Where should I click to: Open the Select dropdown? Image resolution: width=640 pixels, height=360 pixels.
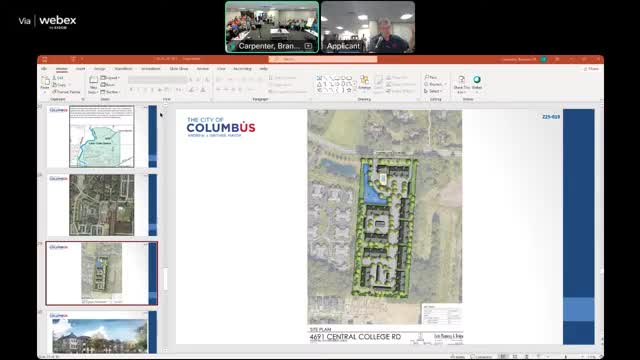[433, 91]
